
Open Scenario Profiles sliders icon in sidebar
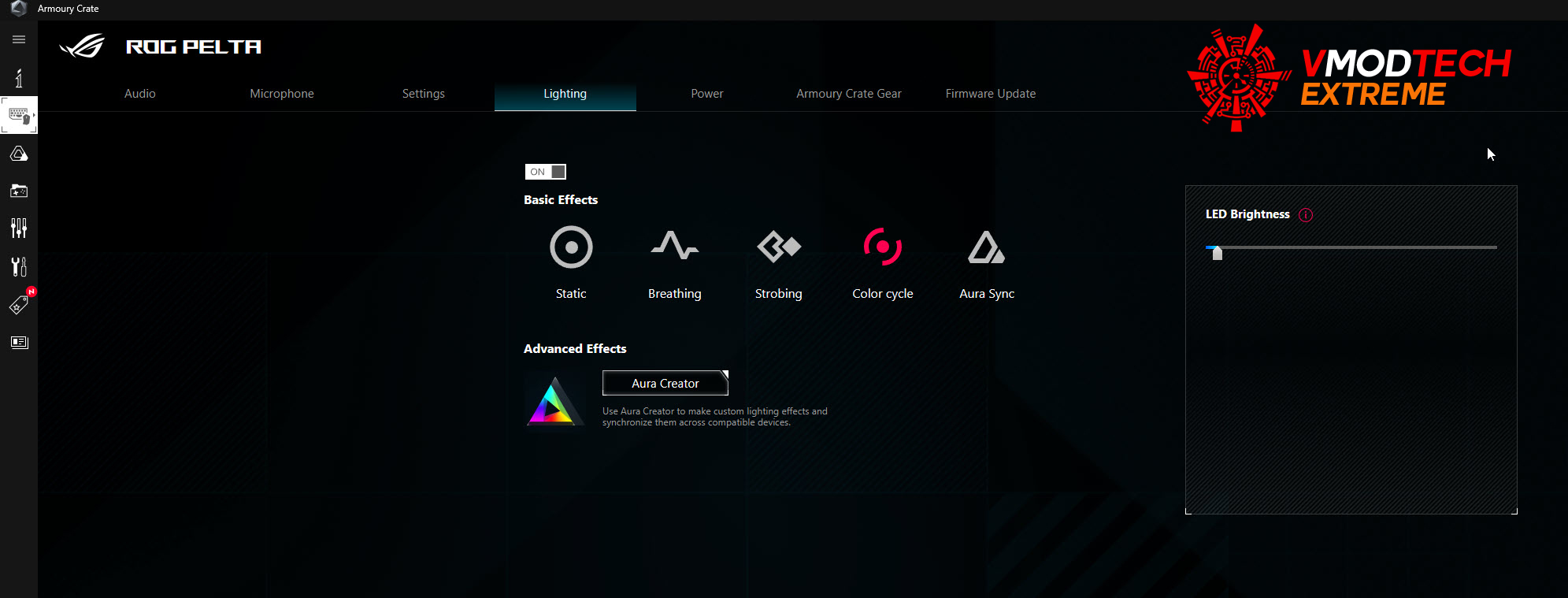tap(19, 228)
